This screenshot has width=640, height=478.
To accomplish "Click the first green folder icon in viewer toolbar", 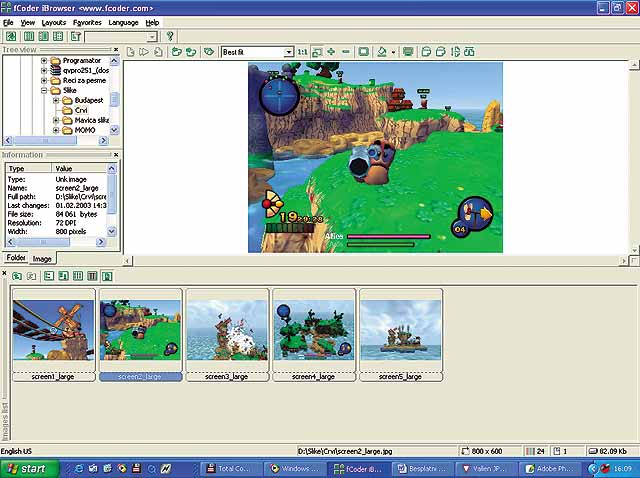I will tap(176, 52).
